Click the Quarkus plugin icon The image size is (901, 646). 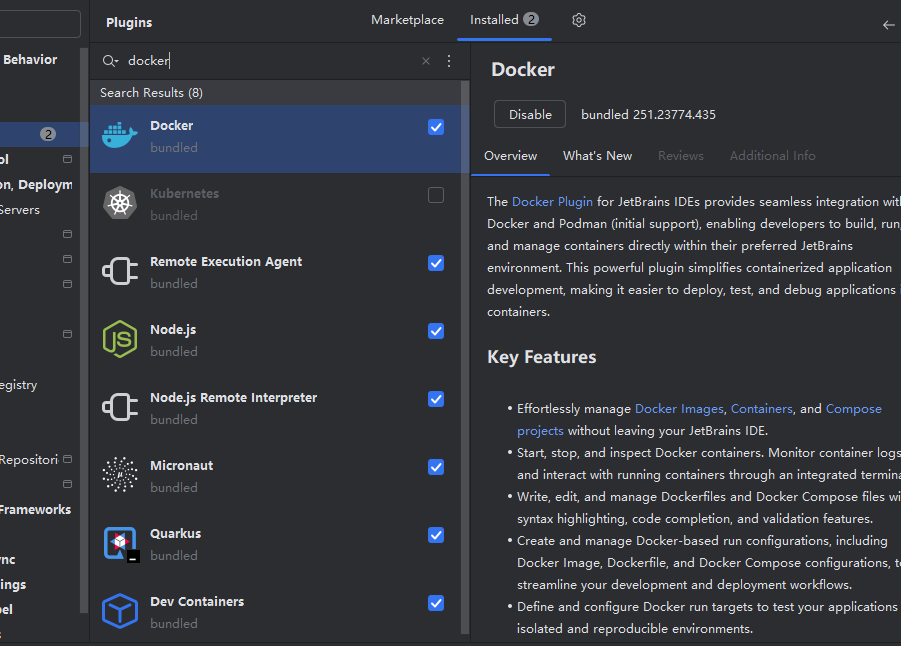(121, 543)
